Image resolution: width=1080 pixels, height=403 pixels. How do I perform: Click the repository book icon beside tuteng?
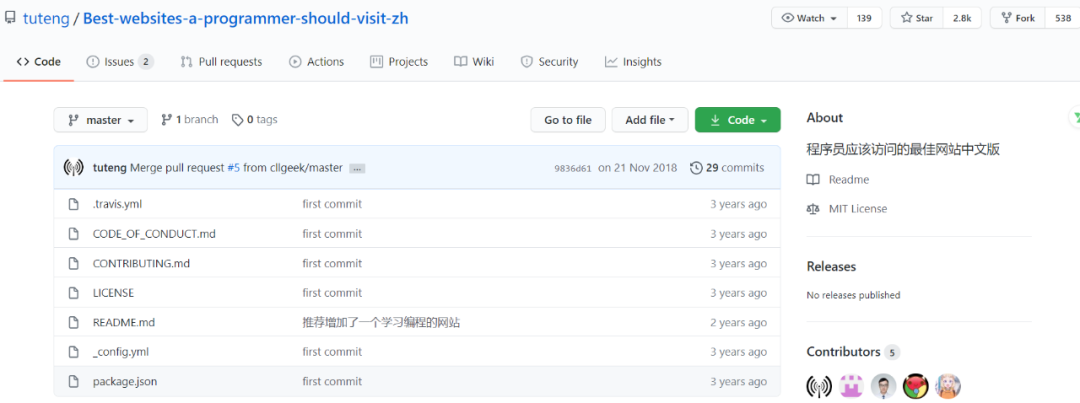click(10, 19)
